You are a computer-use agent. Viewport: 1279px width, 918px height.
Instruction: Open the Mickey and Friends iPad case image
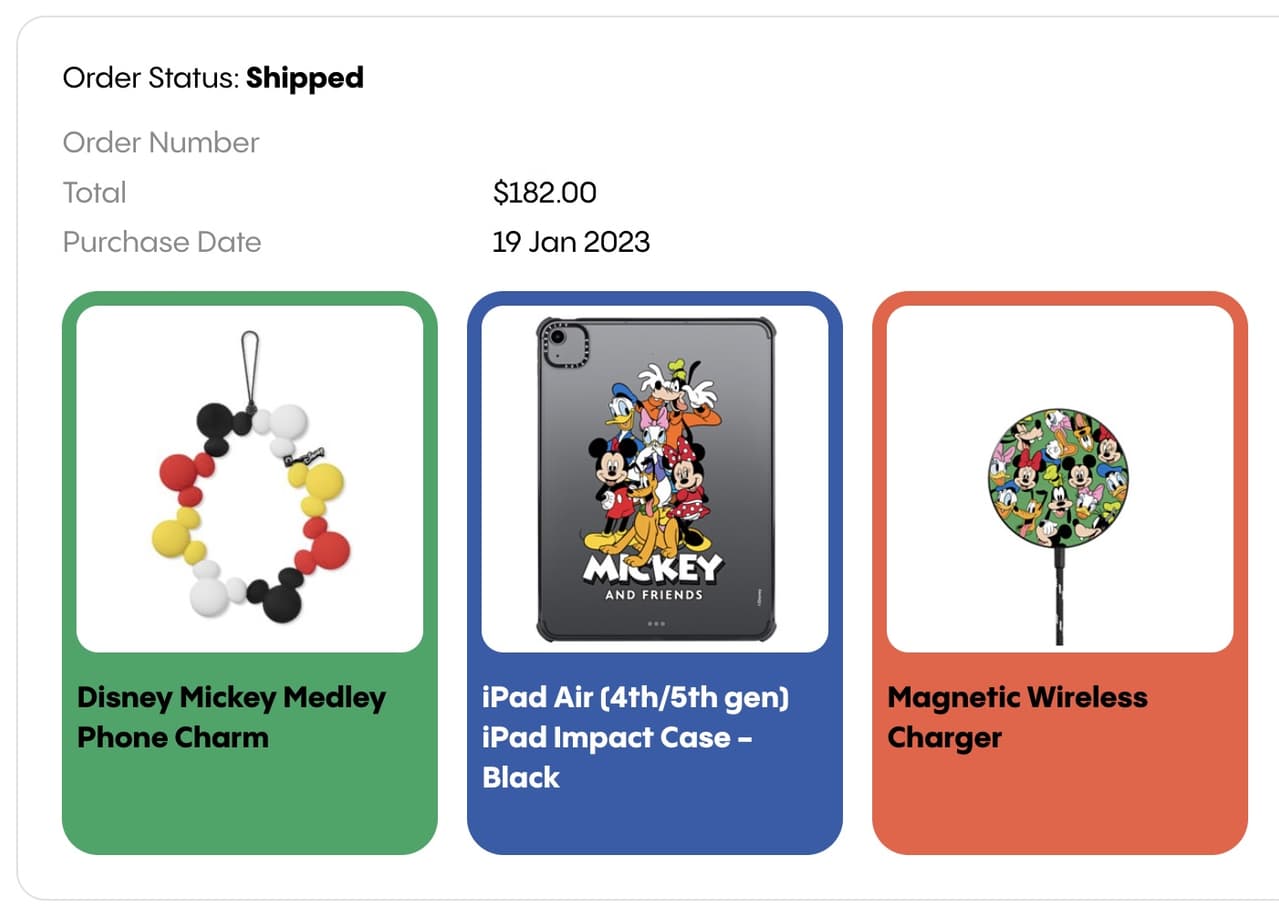[655, 479]
